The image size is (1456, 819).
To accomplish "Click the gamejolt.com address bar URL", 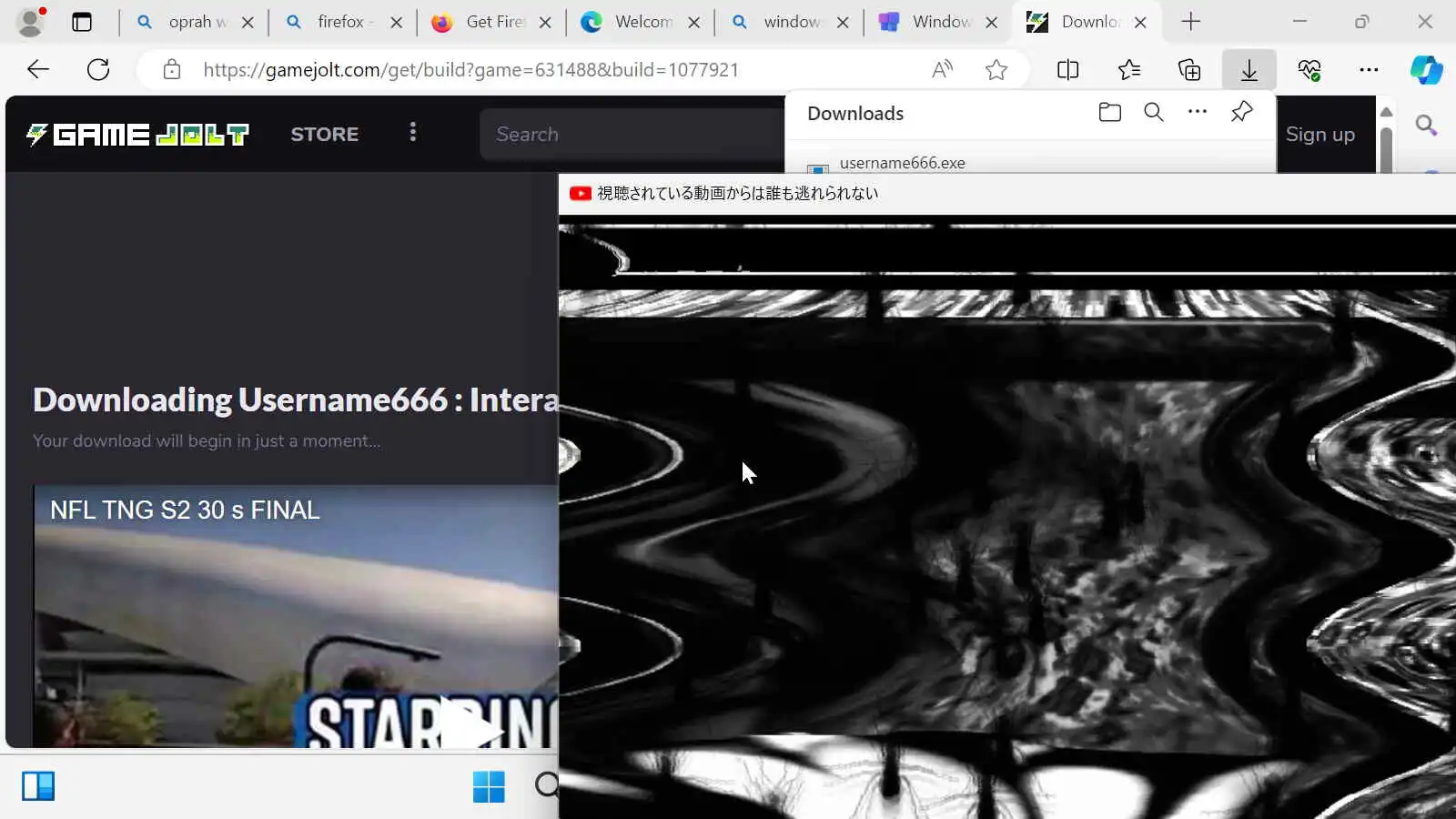I will [470, 69].
